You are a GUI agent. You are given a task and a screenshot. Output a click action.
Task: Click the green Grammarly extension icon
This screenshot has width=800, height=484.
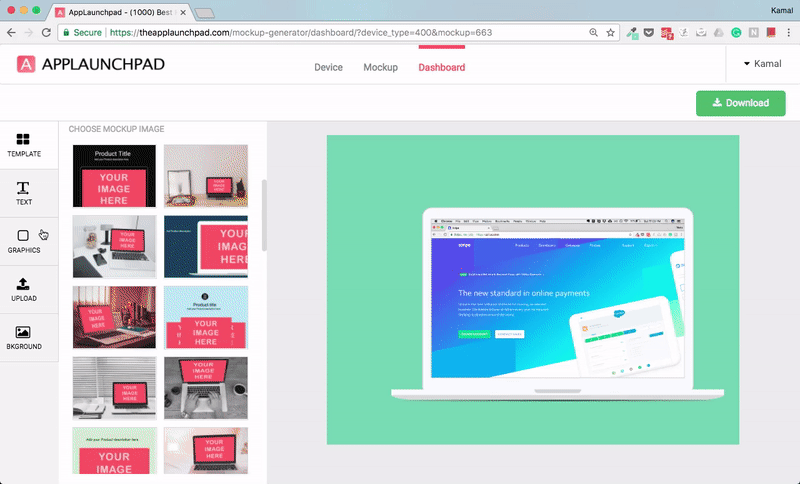736,32
